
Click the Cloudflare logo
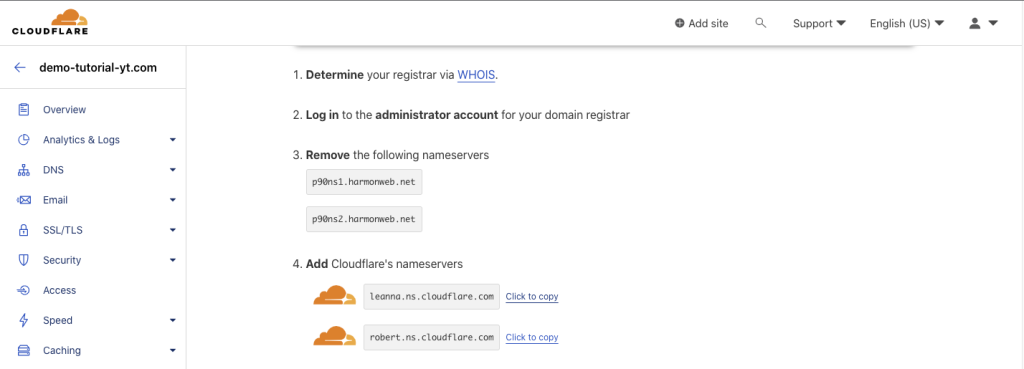pos(50,22)
